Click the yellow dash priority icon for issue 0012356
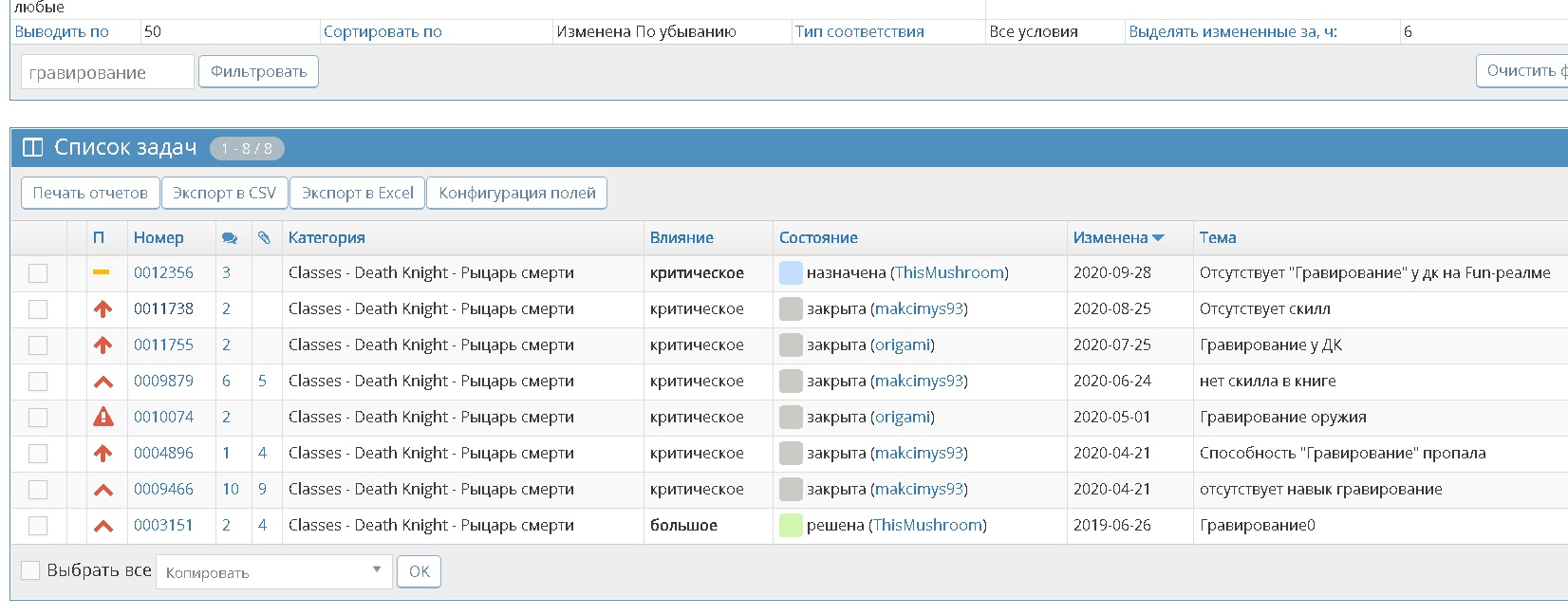 tap(102, 273)
